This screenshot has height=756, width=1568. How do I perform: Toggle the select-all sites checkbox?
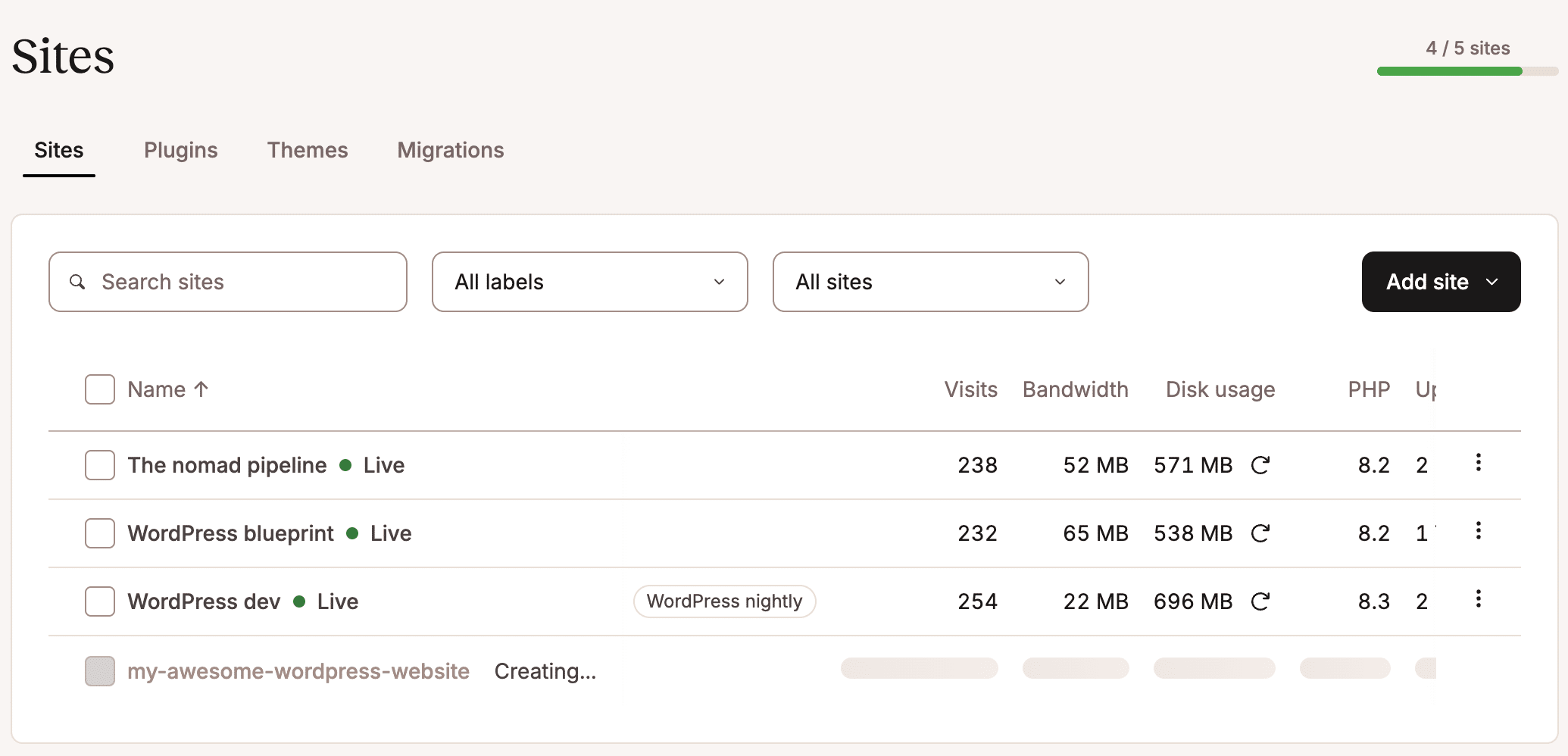click(100, 389)
